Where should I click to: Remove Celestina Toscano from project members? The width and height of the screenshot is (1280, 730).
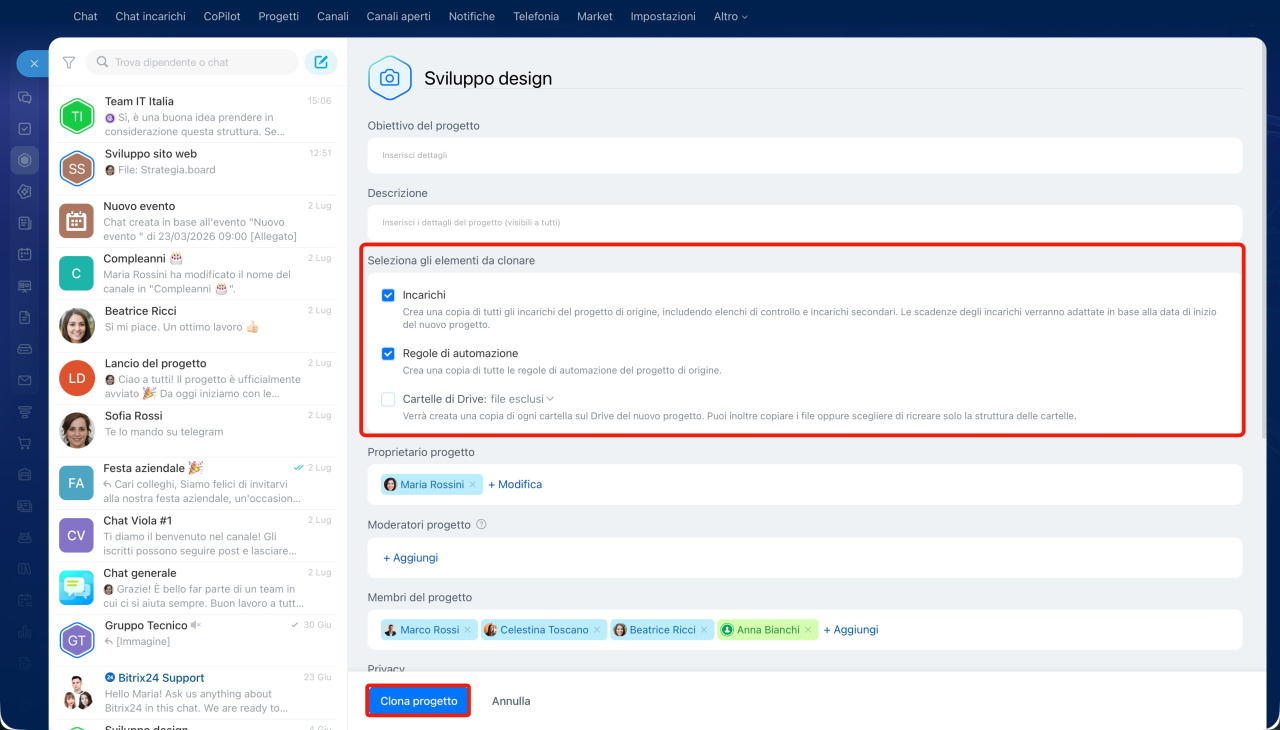coord(597,630)
